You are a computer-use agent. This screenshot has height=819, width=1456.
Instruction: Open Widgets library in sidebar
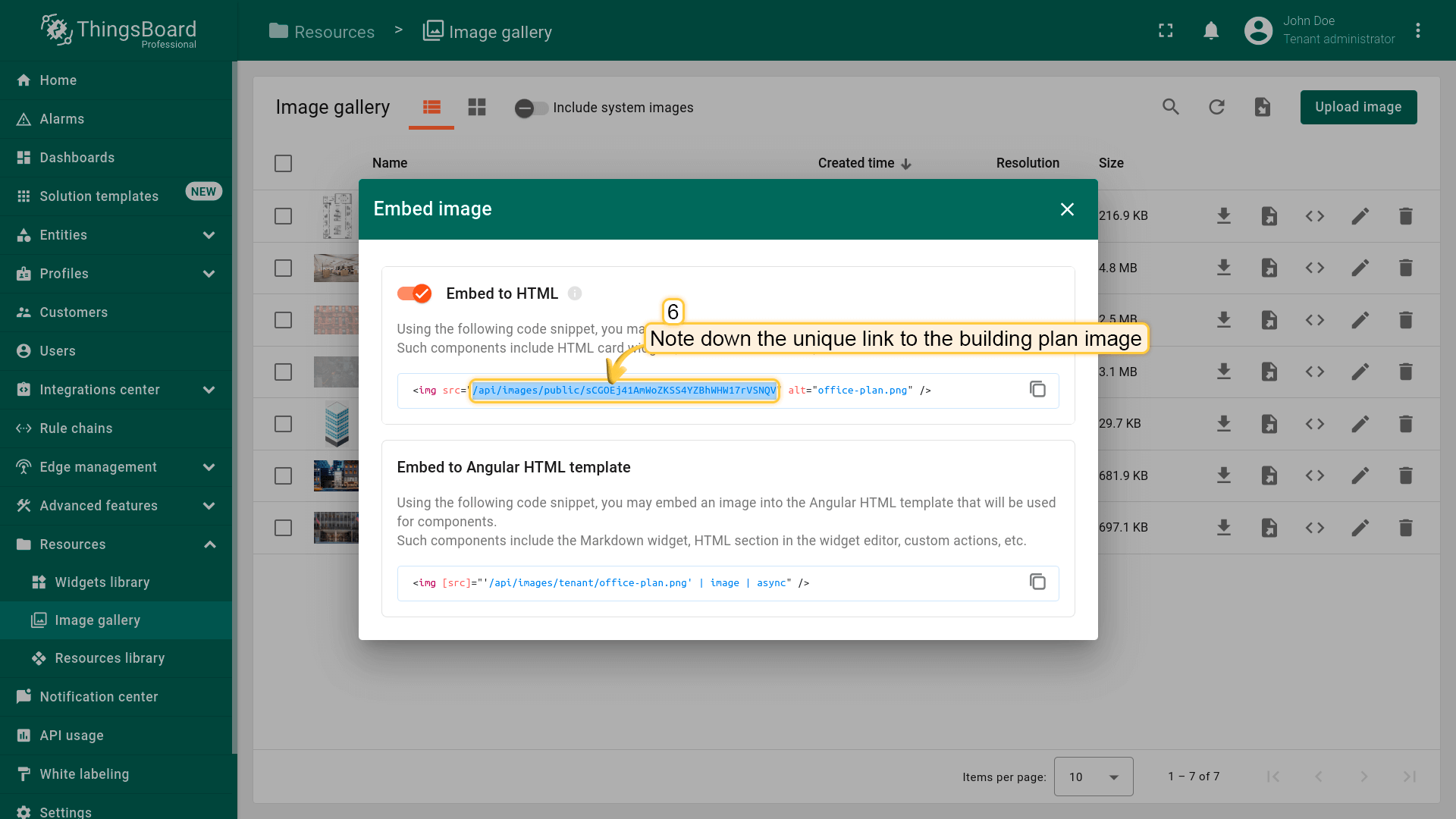click(102, 582)
